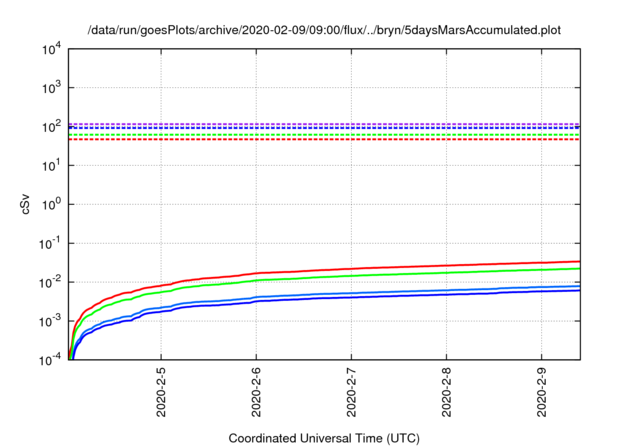Click the 2020-2-5 date label

[161, 392]
